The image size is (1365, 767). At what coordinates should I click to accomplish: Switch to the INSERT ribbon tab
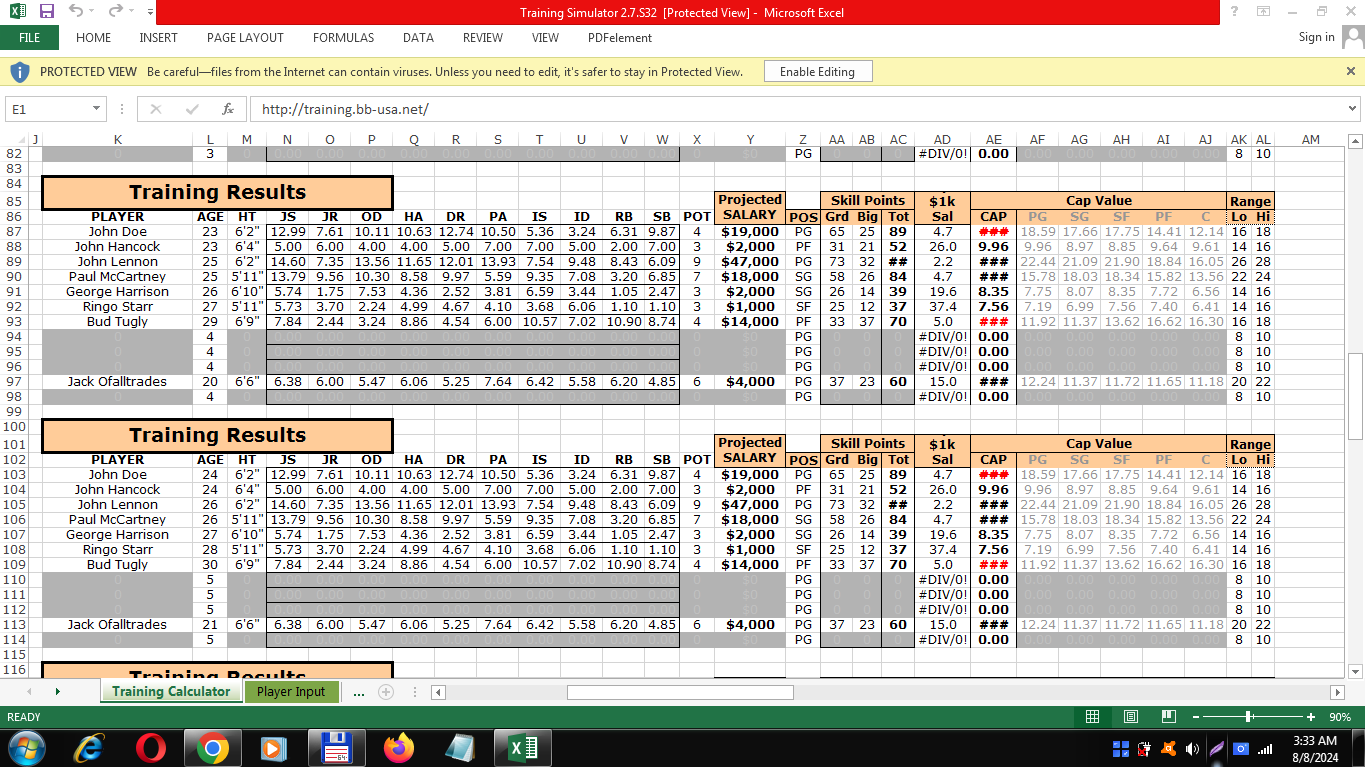pyautogui.click(x=158, y=38)
